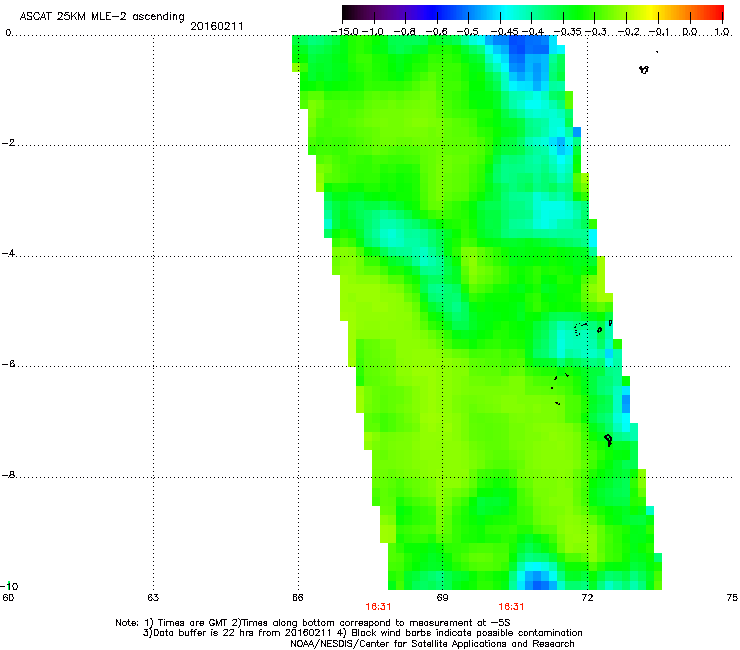740x650 pixels.
Task: Select the -0.45 color bar label
Action: click(503, 32)
